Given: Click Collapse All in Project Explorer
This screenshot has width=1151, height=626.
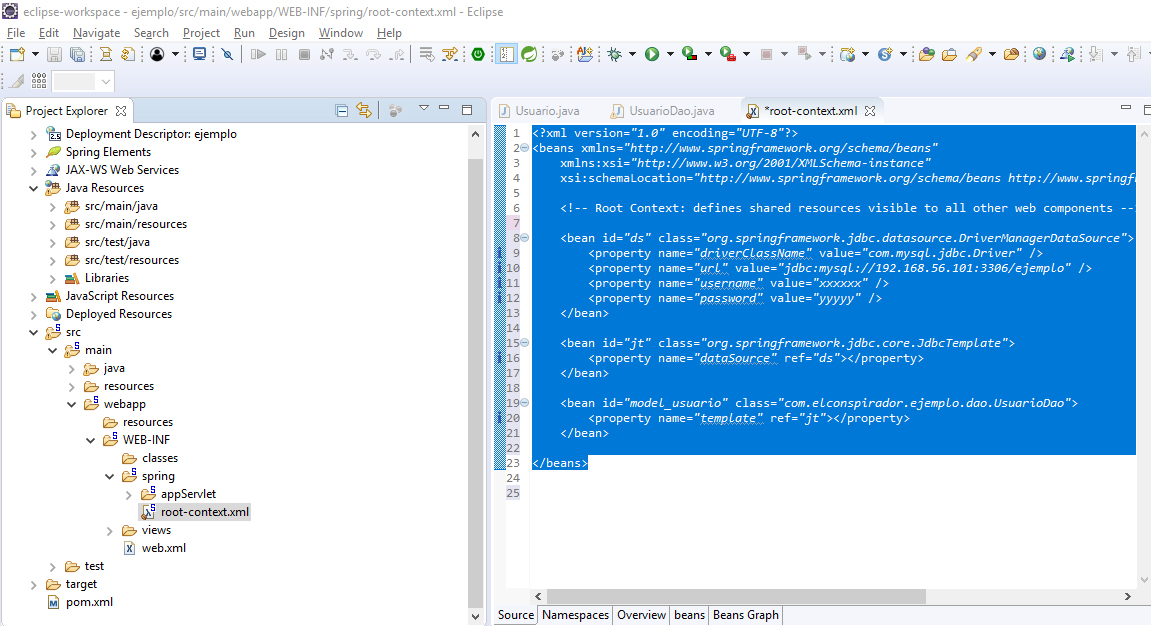Looking at the screenshot, I should (341, 111).
